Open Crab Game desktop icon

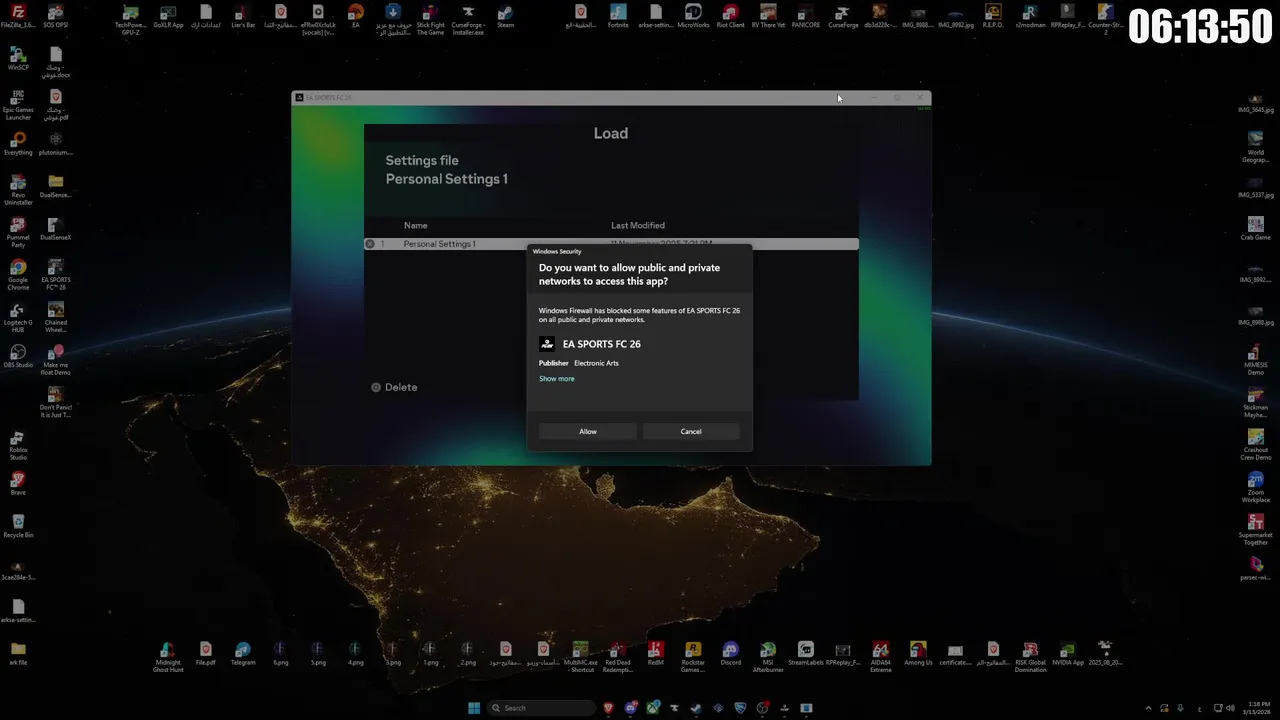click(1256, 229)
